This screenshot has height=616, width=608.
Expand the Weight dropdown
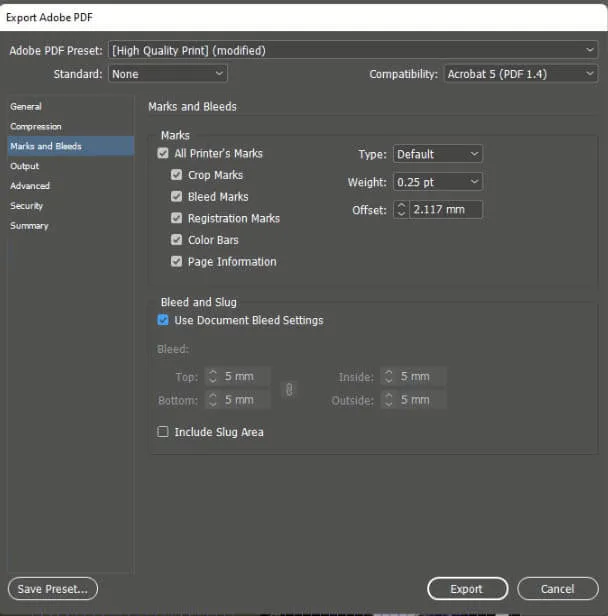tap(437, 182)
